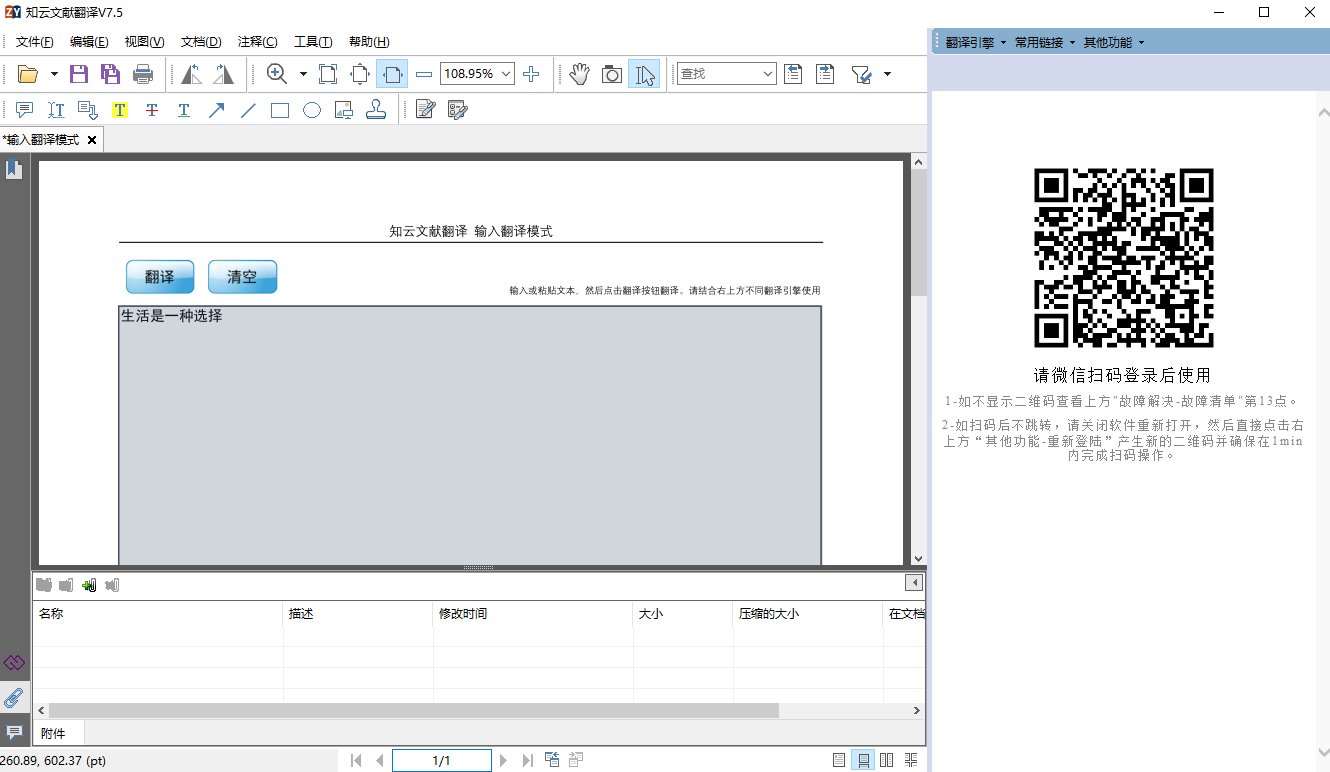Choose the Arrow drawing tool
The width and height of the screenshot is (1330, 772).
216,110
